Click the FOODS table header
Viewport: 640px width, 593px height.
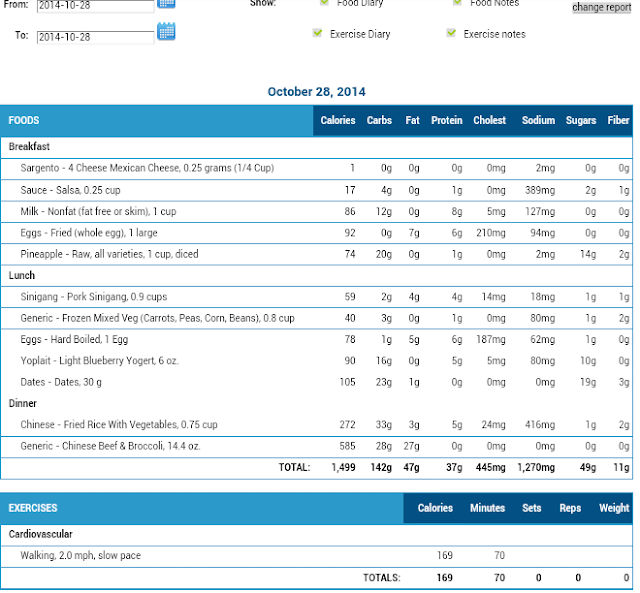pos(24,120)
